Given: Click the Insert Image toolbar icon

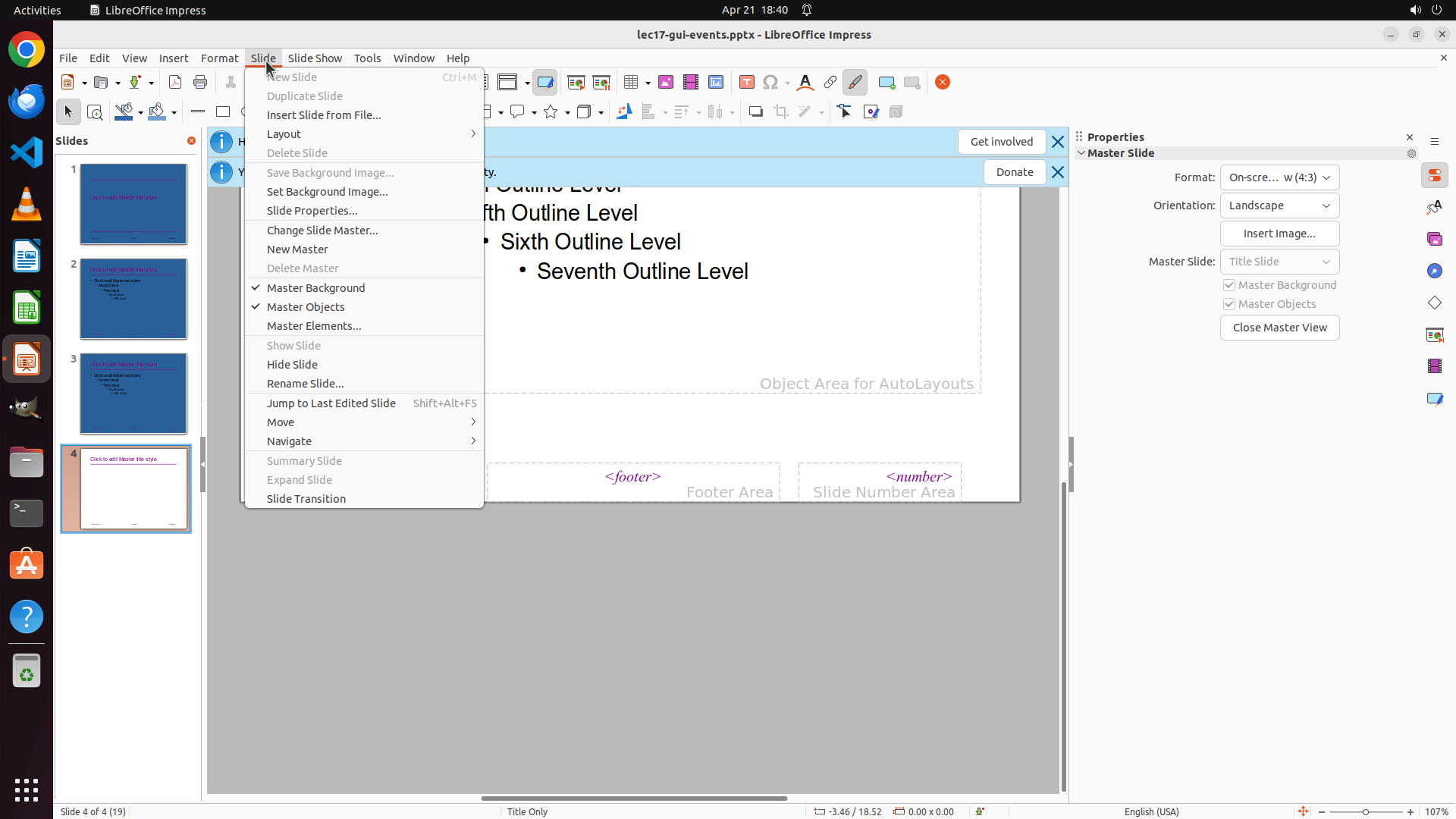Looking at the screenshot, I should (666, 83).
